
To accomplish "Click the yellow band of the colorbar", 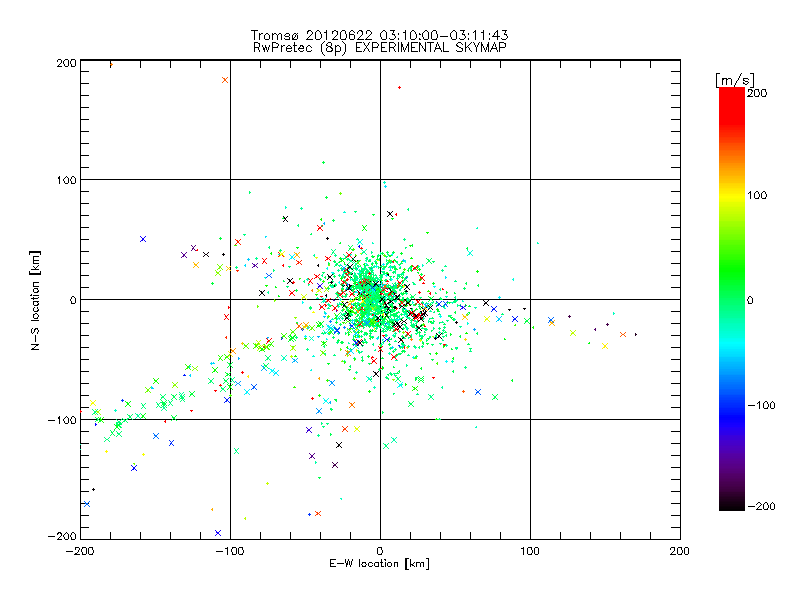I will pos(732,195).
